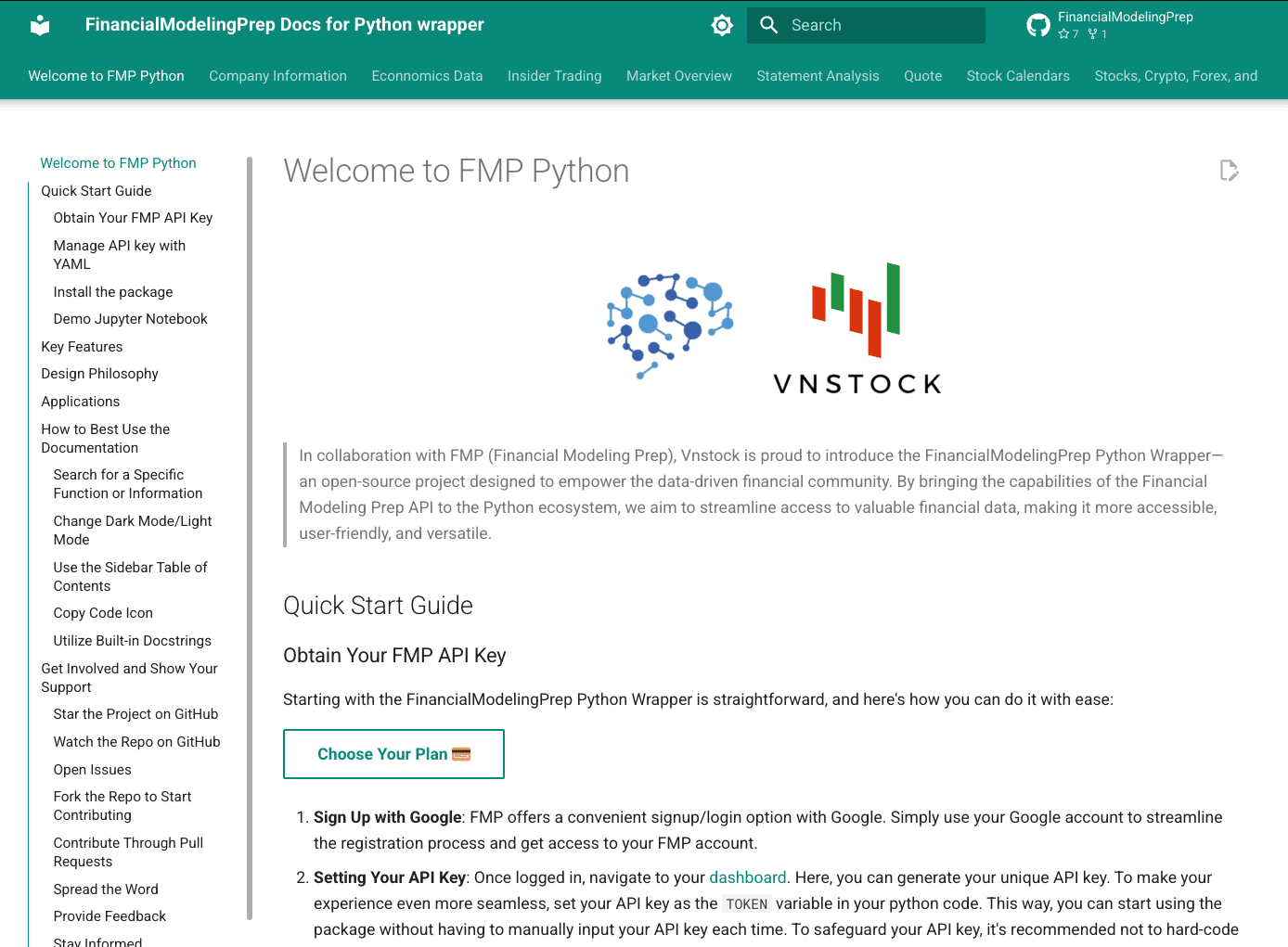This screenshot has width=1288, height=947.
Task: Open the Insider Trading tab
Action: click(554, 76)
